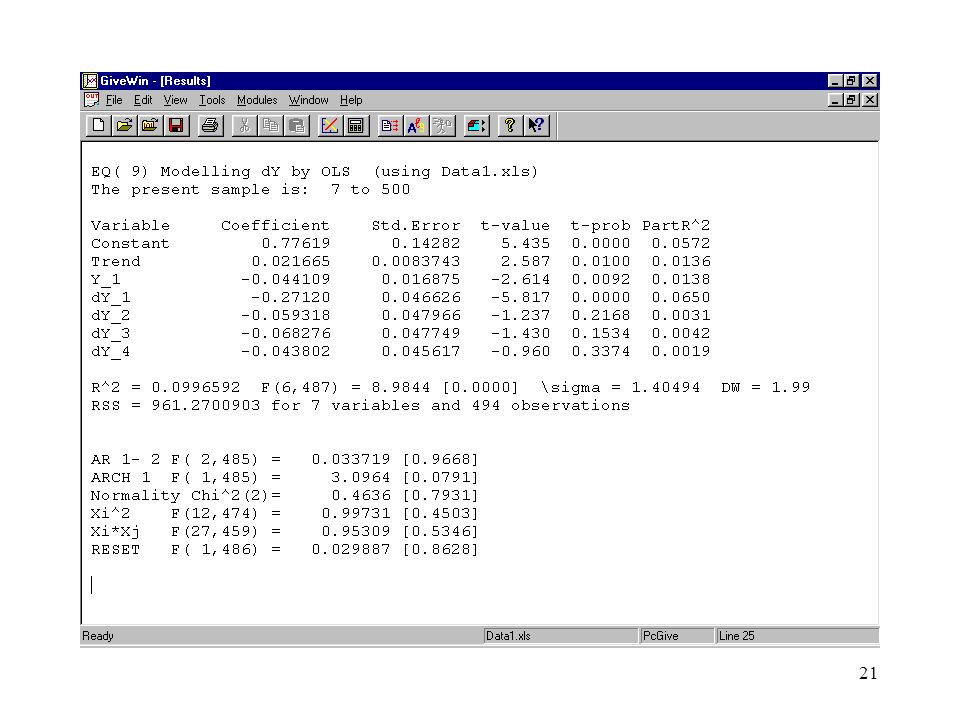Click the Print icon
This screenshot has height=720, width=960.
click(209, 126)
